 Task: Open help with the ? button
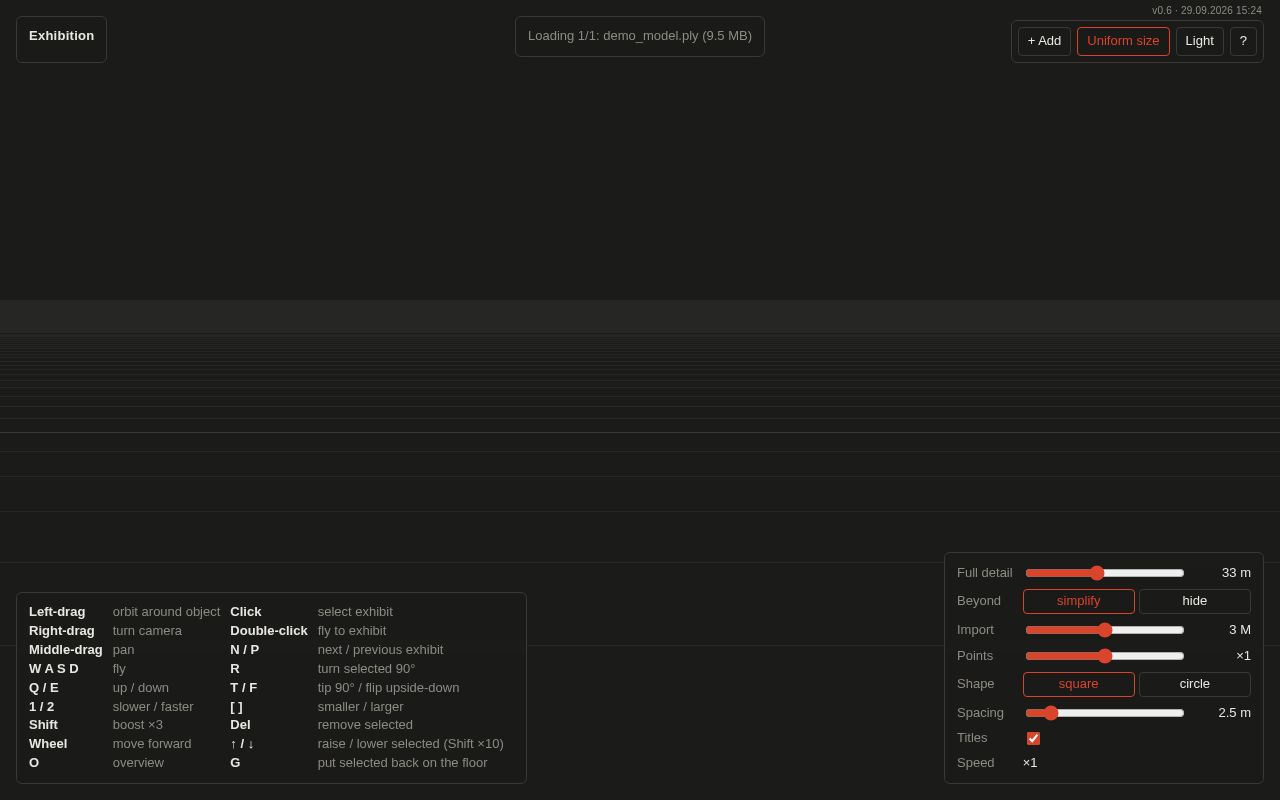pos(1243,41)
